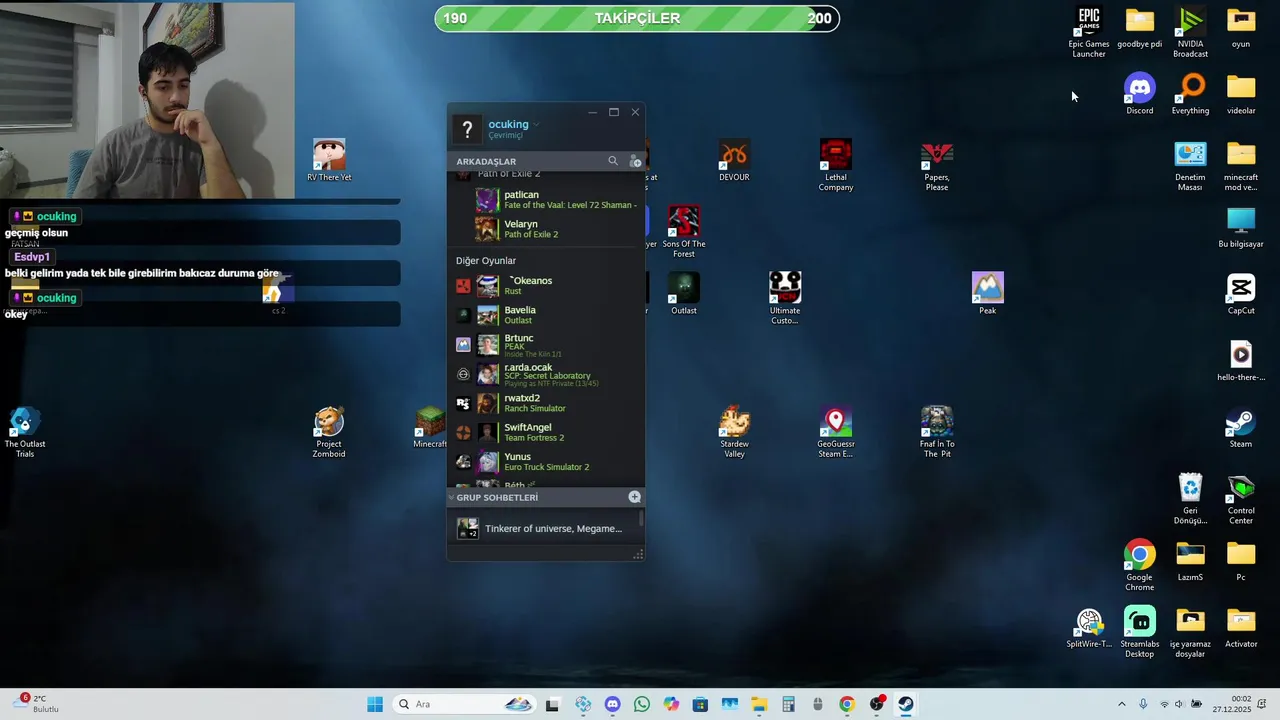Open Bu bilgisayar desktop icon
Viewport: 1280px width, 720px height.
pyautogui.click(x=1241, y=227)
